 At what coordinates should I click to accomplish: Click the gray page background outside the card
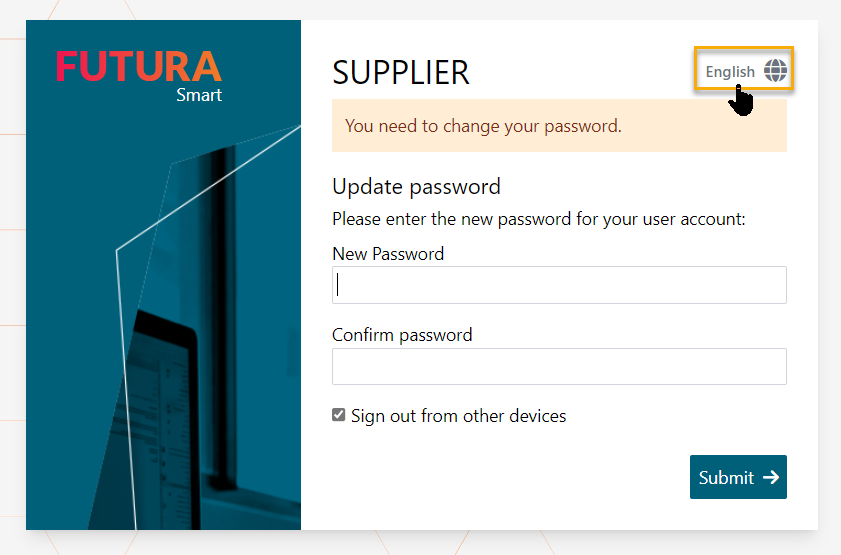(x=830, y=300)
